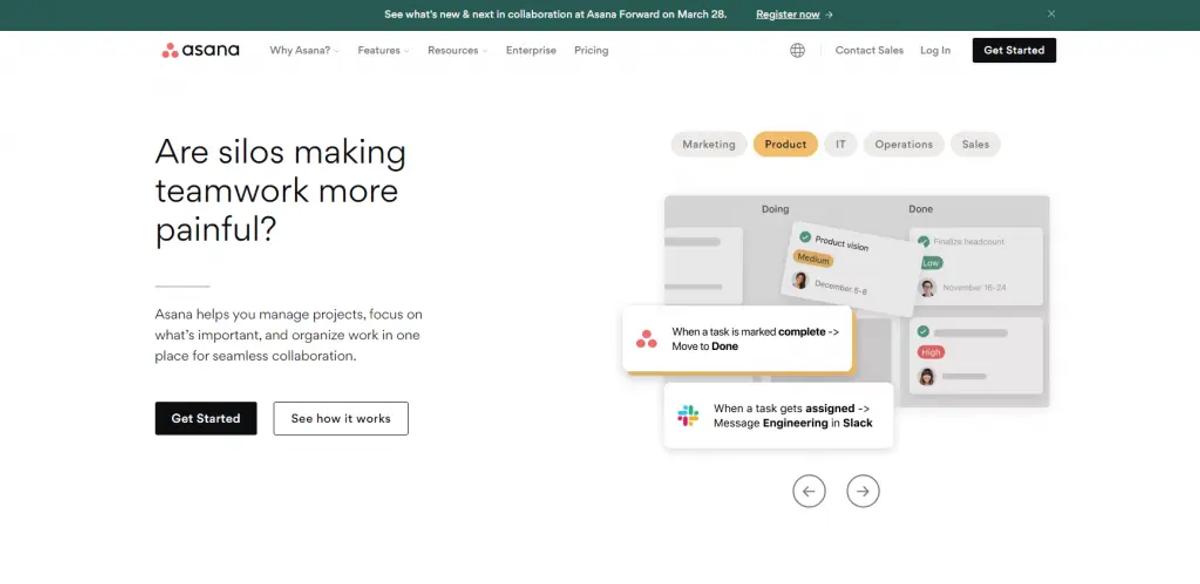Expand the Resources menu
The image size is (1200, 584).
coord(457,50)
